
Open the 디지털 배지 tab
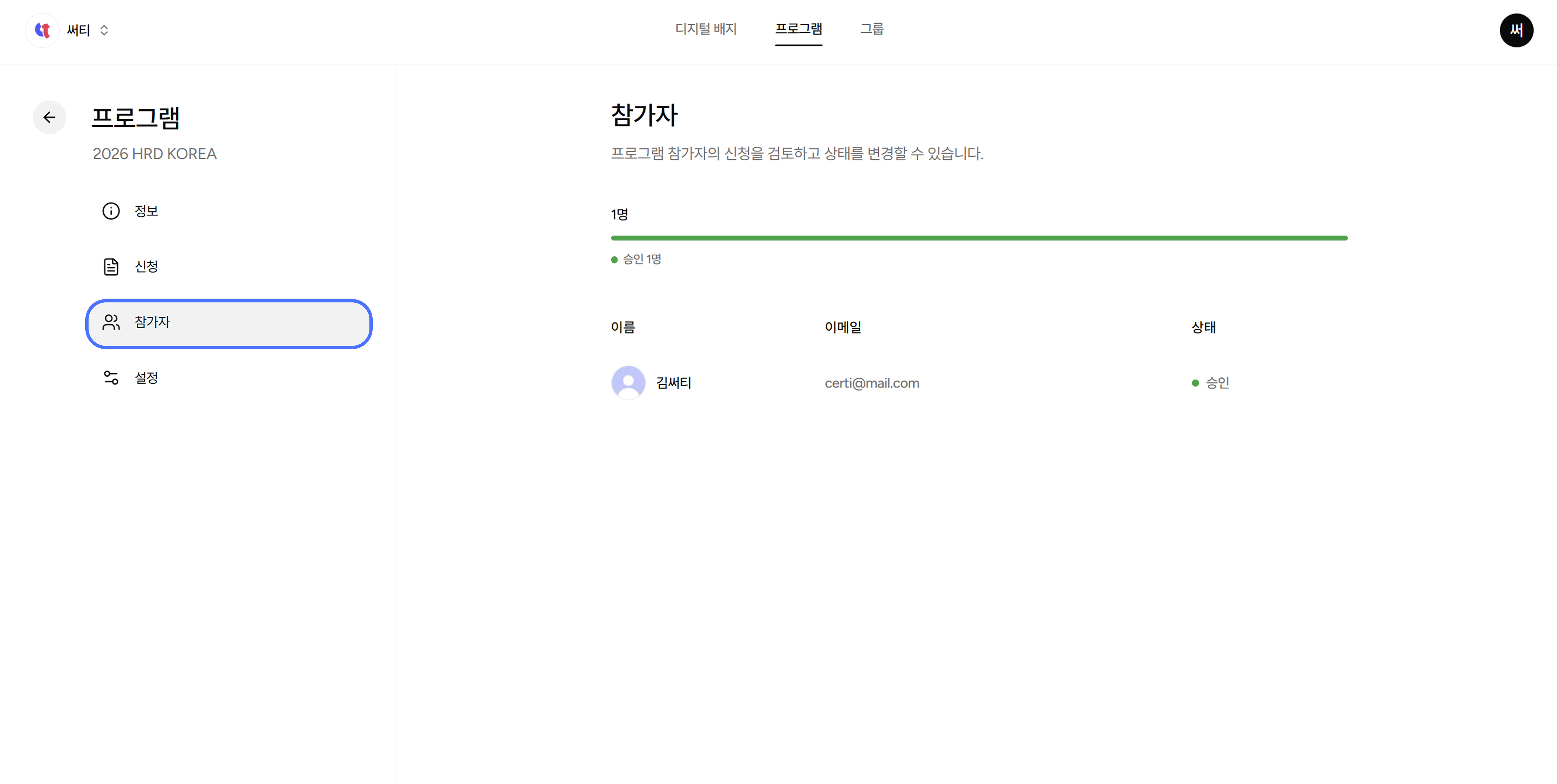[706, 29]
